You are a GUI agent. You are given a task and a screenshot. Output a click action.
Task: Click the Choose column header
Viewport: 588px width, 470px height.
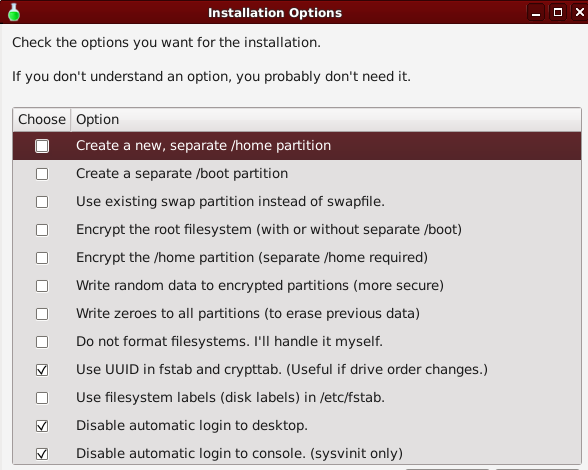point(42,120)
